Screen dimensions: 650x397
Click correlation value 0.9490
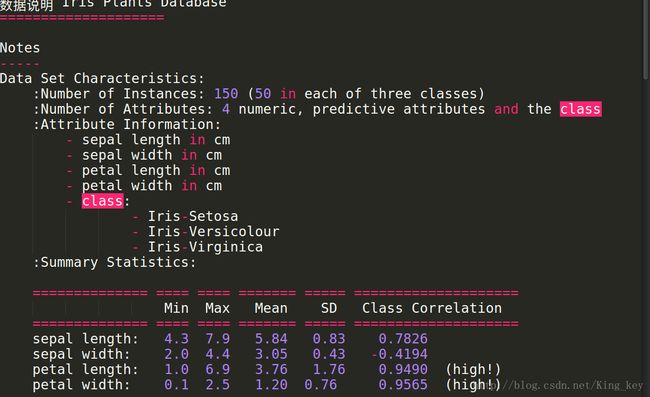pyautogui.click(x=403, y=370)
